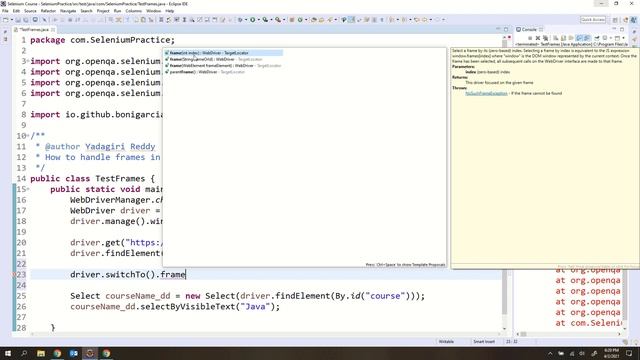This screenshot has height=360, width=640.
Task: Collapse the imports fold at line 3
Action: 27,61
